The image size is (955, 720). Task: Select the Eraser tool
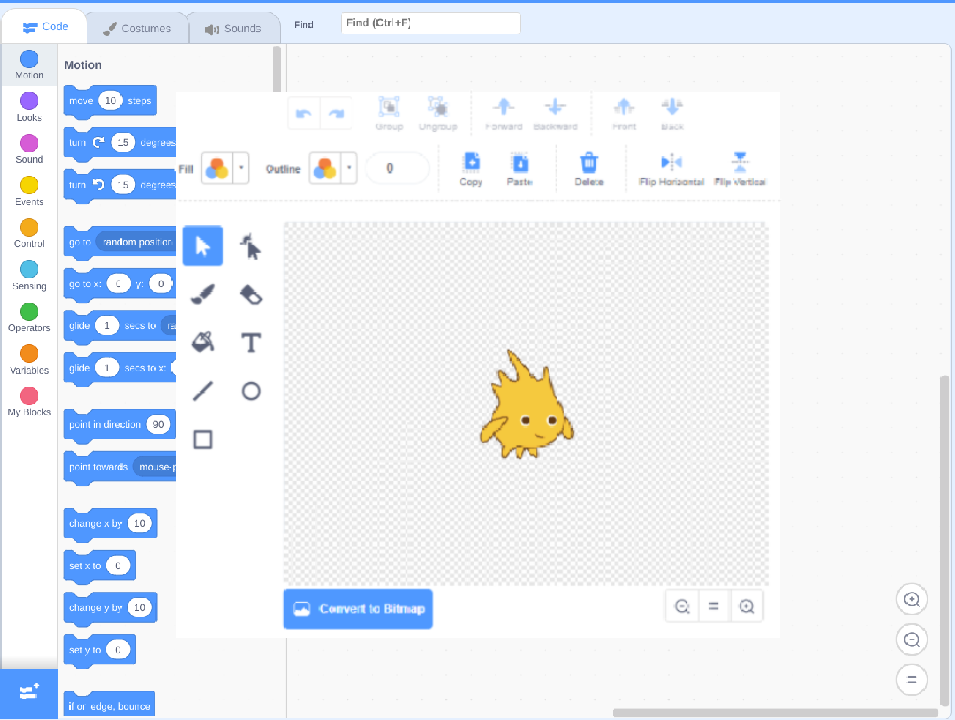(x=250, y=295)
